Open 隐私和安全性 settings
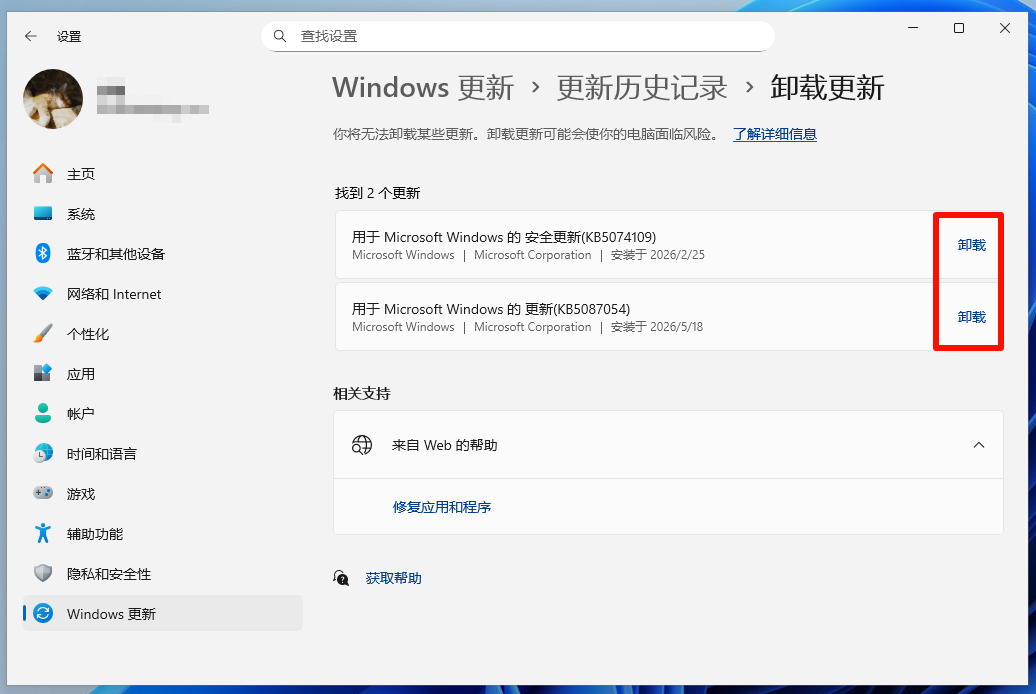The image size is (1036, 694). coord(163,574)
